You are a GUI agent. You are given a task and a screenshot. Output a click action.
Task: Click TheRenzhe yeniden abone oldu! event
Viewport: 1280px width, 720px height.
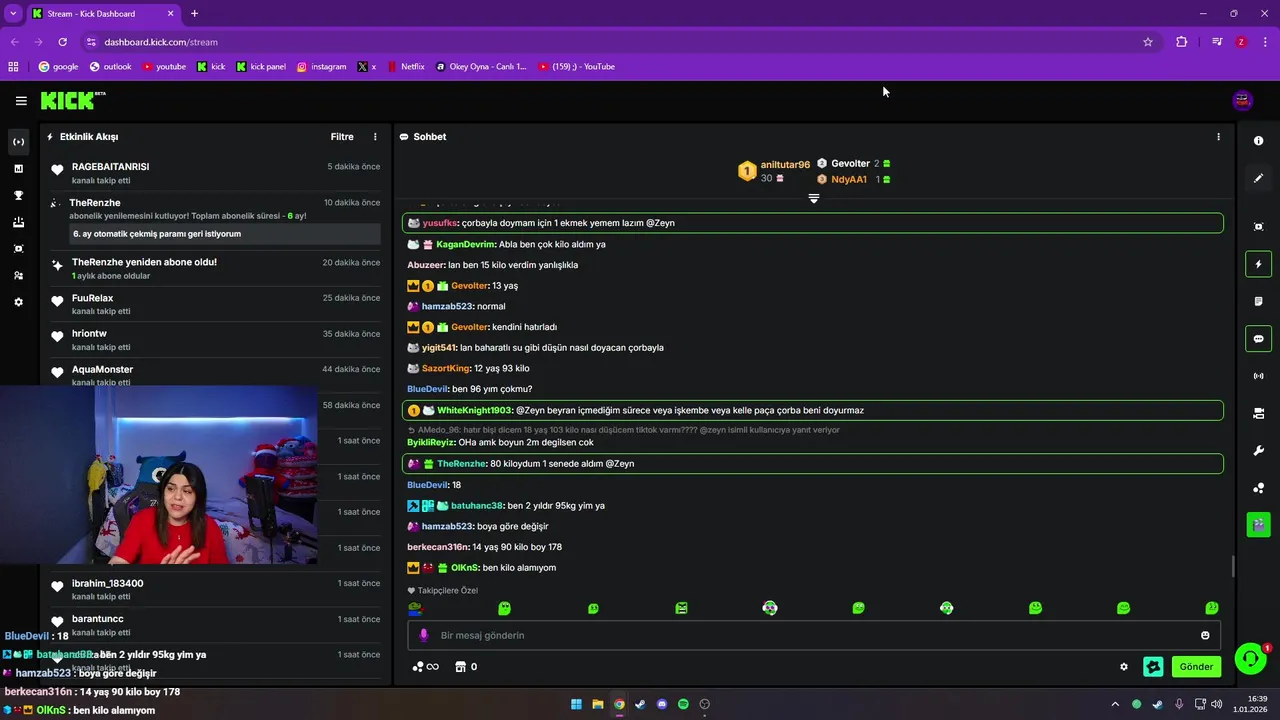[144, 262]
